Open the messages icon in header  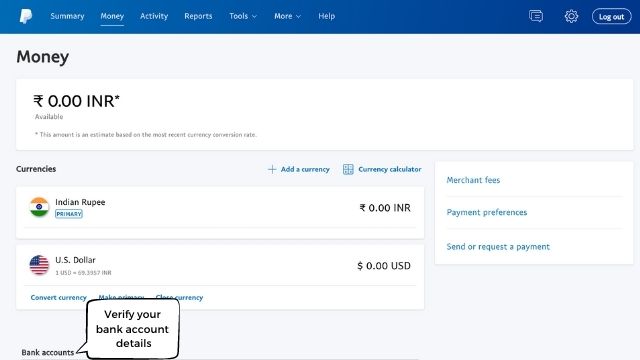pos(536,16)
